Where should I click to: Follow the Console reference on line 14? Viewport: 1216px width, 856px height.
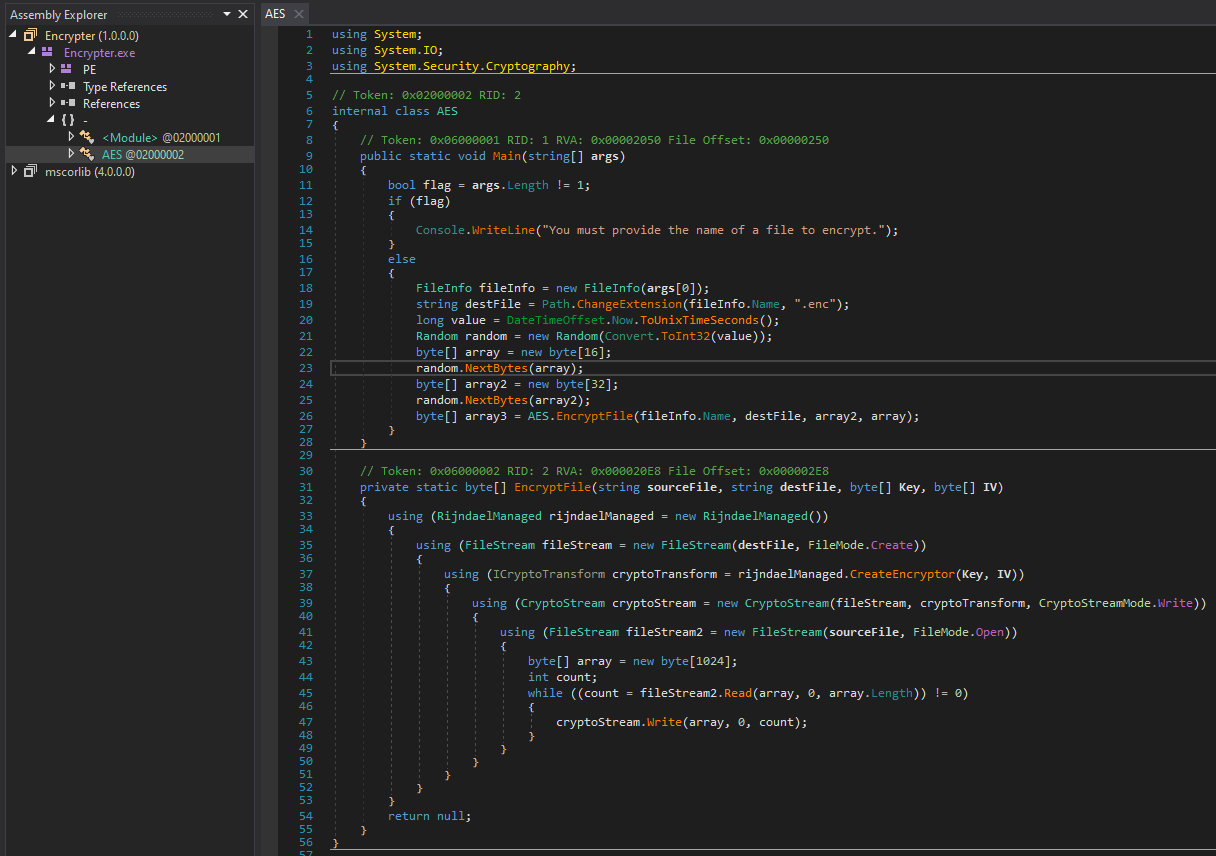[x=440, y=230]
